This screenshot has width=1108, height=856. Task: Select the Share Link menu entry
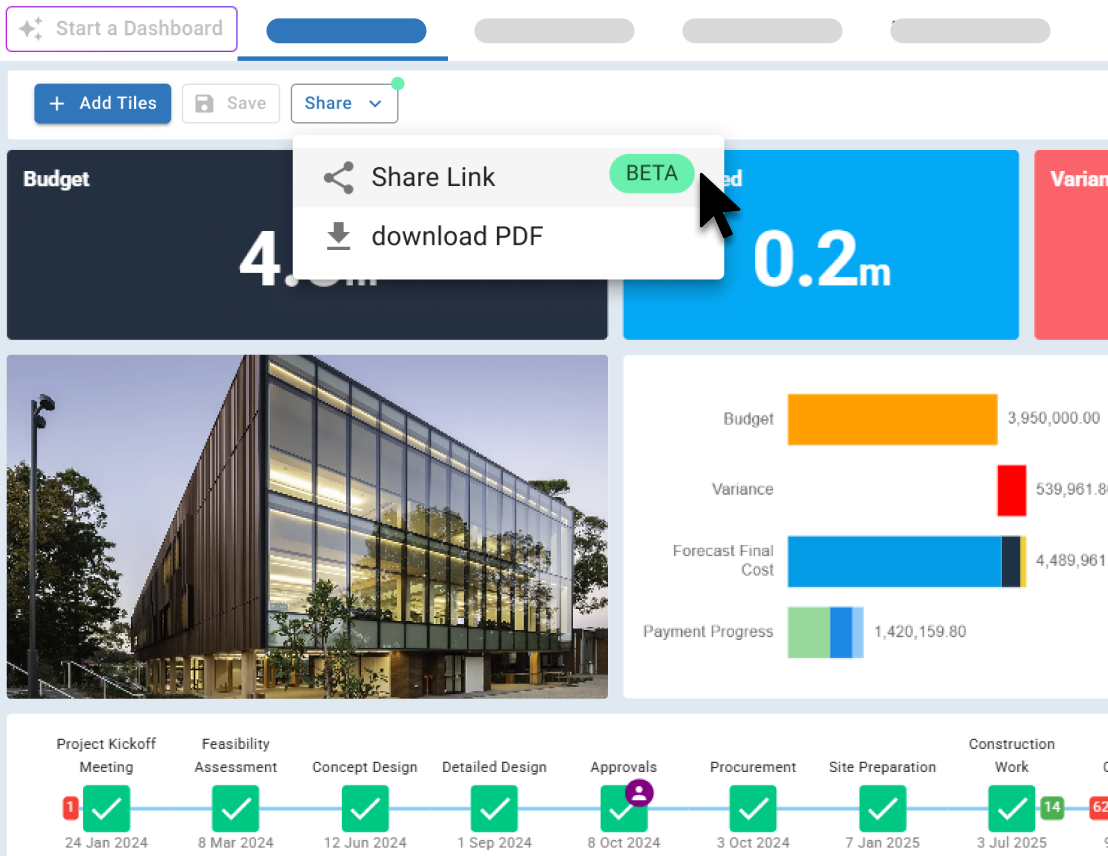pos(433,177)
